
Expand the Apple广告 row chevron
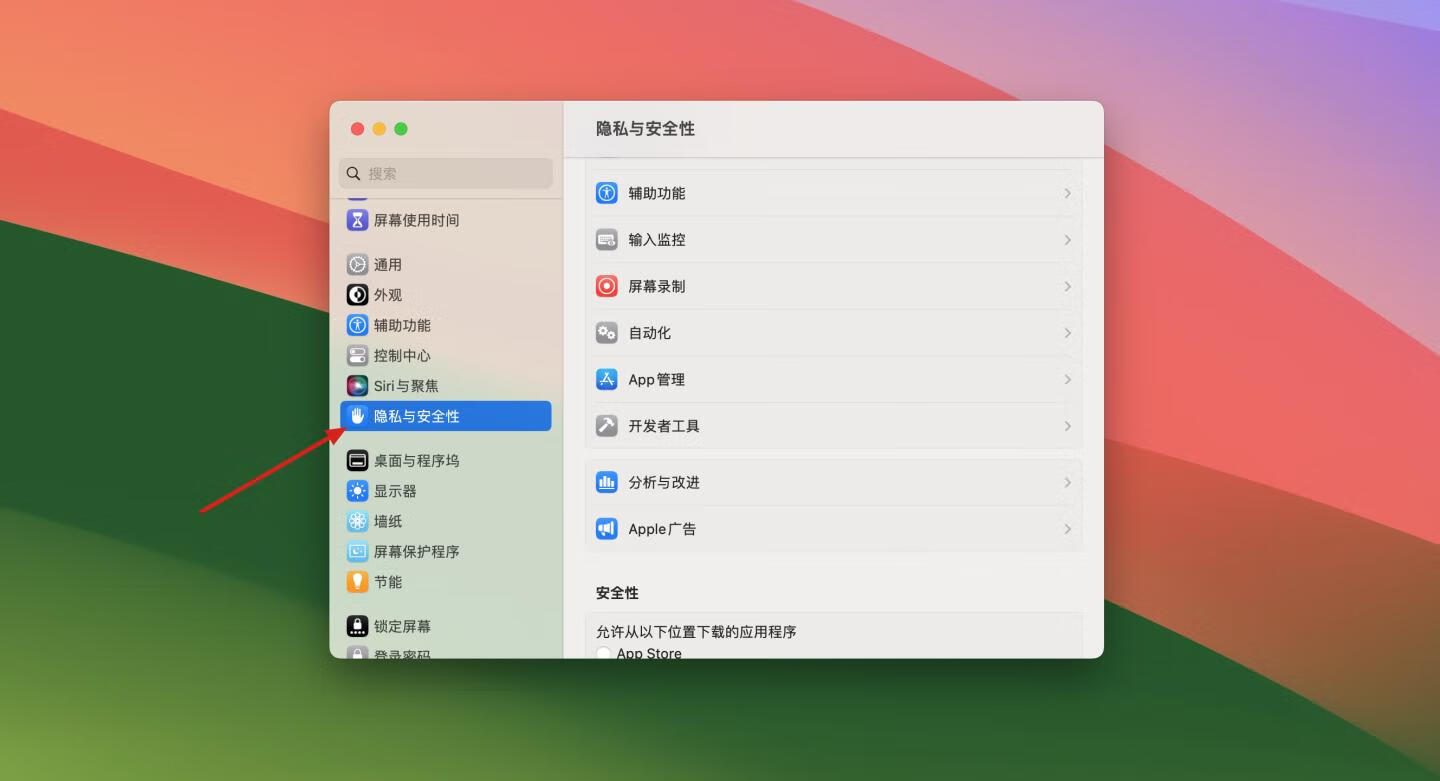(x=1067, y=529)
